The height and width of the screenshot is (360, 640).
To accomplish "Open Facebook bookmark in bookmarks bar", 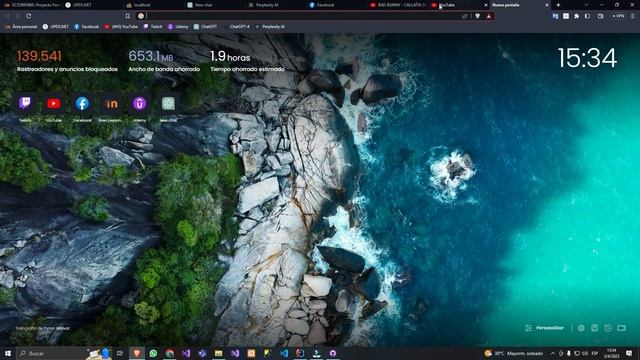I will (x=87, y=27).
